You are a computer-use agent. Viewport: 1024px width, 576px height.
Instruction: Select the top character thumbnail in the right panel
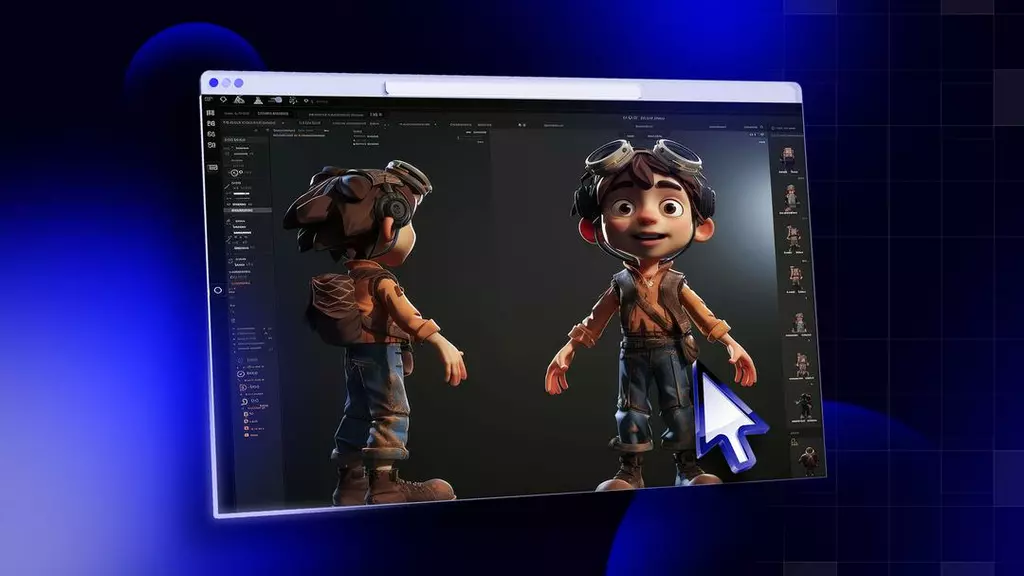click(788, 157)
